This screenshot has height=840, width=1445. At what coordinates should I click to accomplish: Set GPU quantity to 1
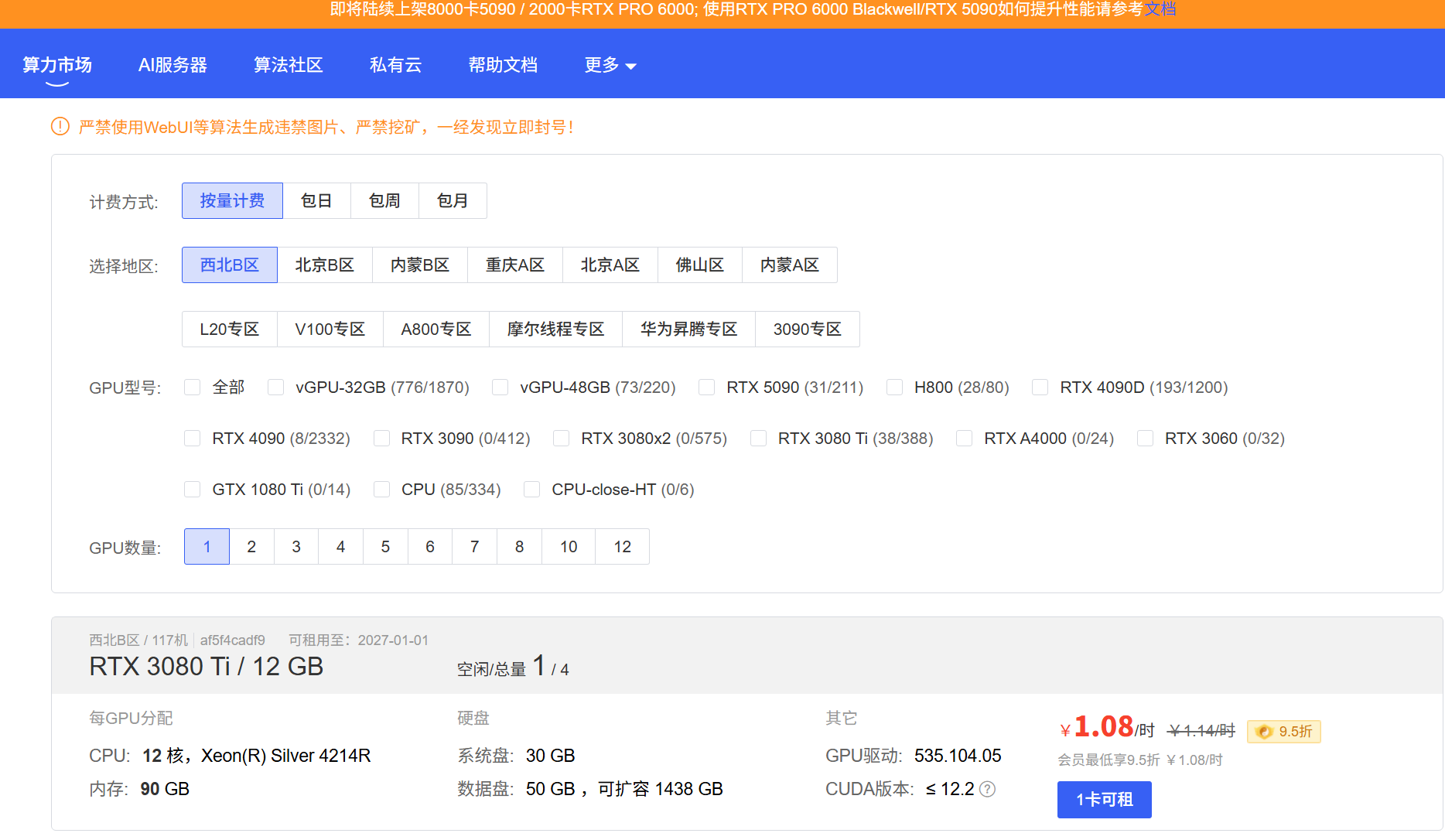pyautogui.click(x=207, y=547)
